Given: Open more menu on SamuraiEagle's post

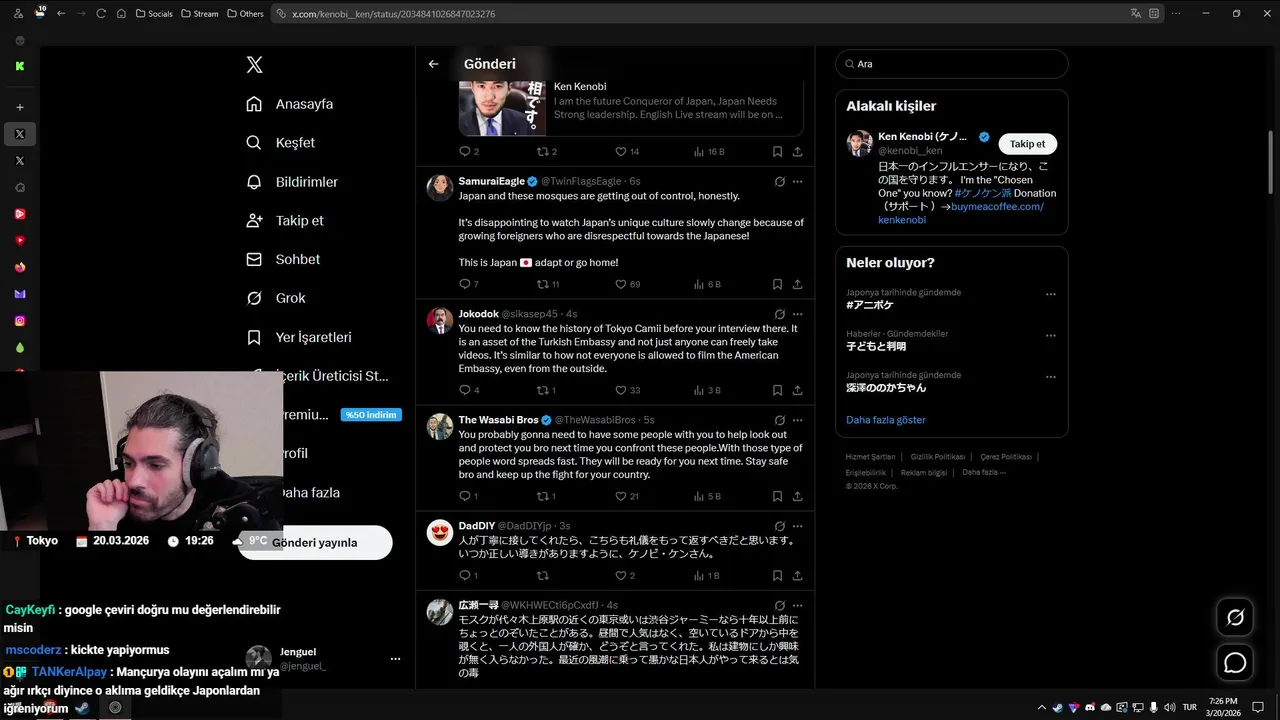Looking at the screenshot, I should [797, 182].
